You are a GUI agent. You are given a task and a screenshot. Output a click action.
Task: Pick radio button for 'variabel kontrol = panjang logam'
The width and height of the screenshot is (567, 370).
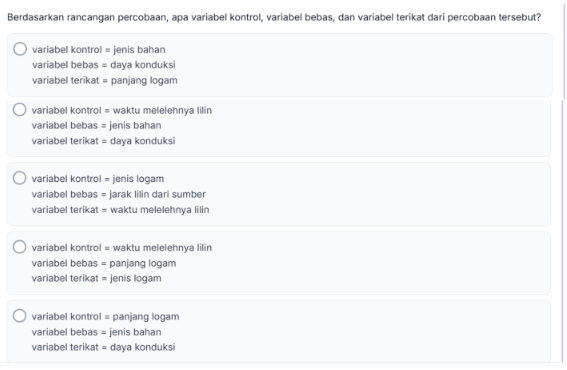tap(20, 316)
